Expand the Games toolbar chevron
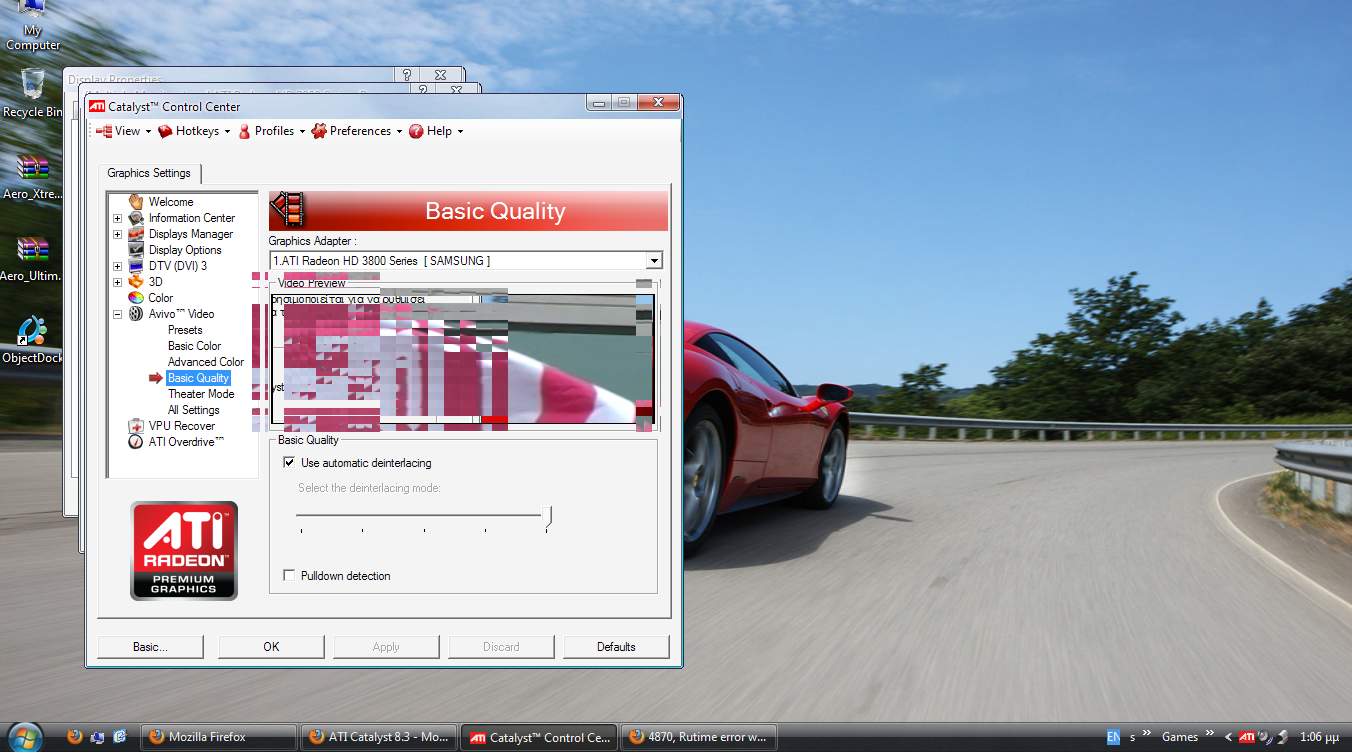1352x754 pixels. (x=1210, y=734)
